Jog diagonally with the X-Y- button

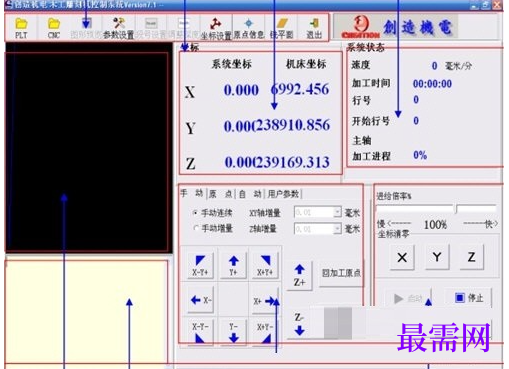tap(200, 333)
